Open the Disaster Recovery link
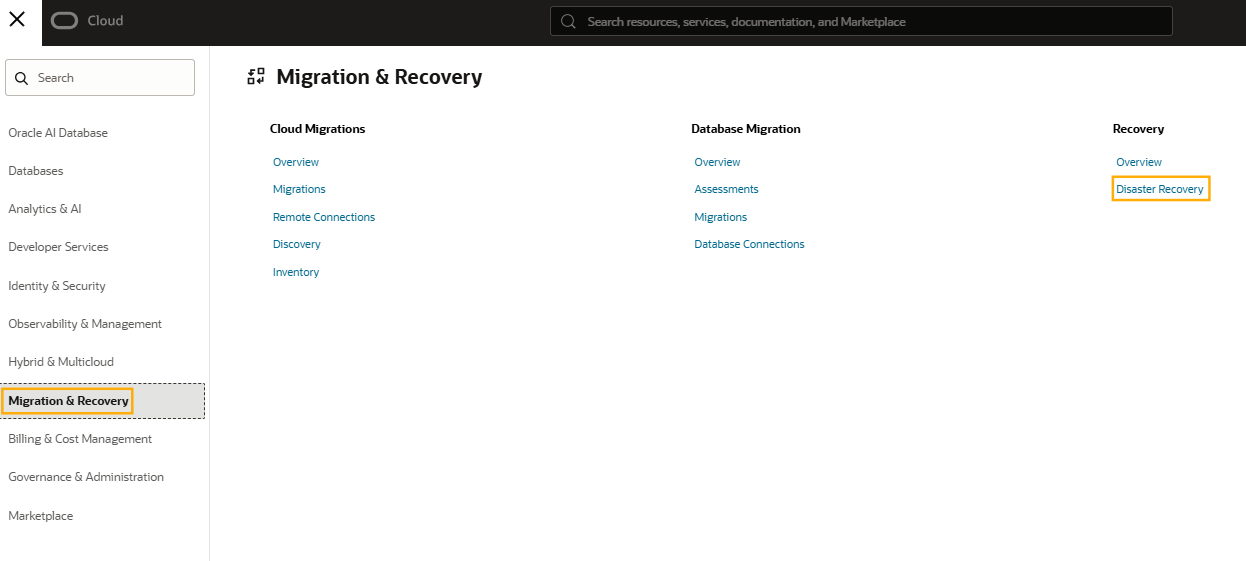 tap(1160, 189)
